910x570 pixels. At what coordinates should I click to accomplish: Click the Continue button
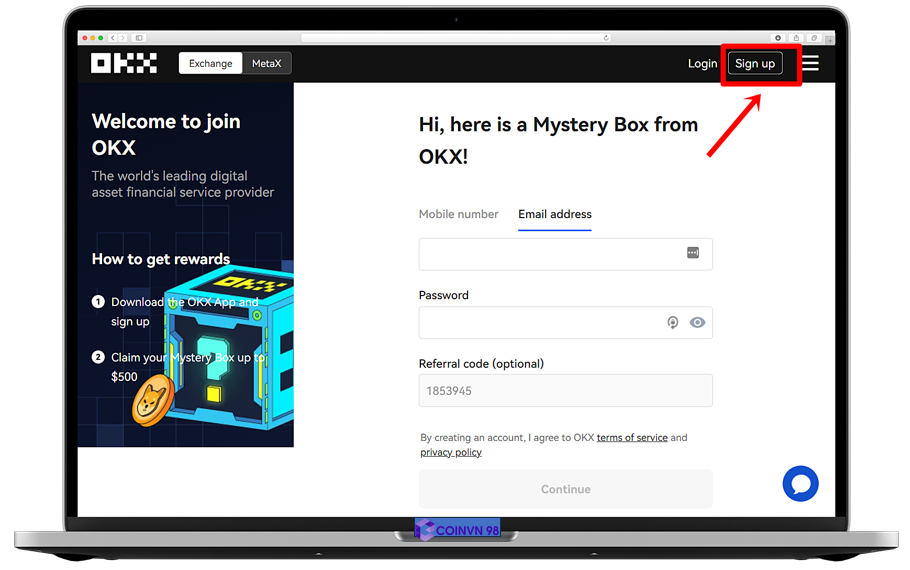tap(566, 489)
